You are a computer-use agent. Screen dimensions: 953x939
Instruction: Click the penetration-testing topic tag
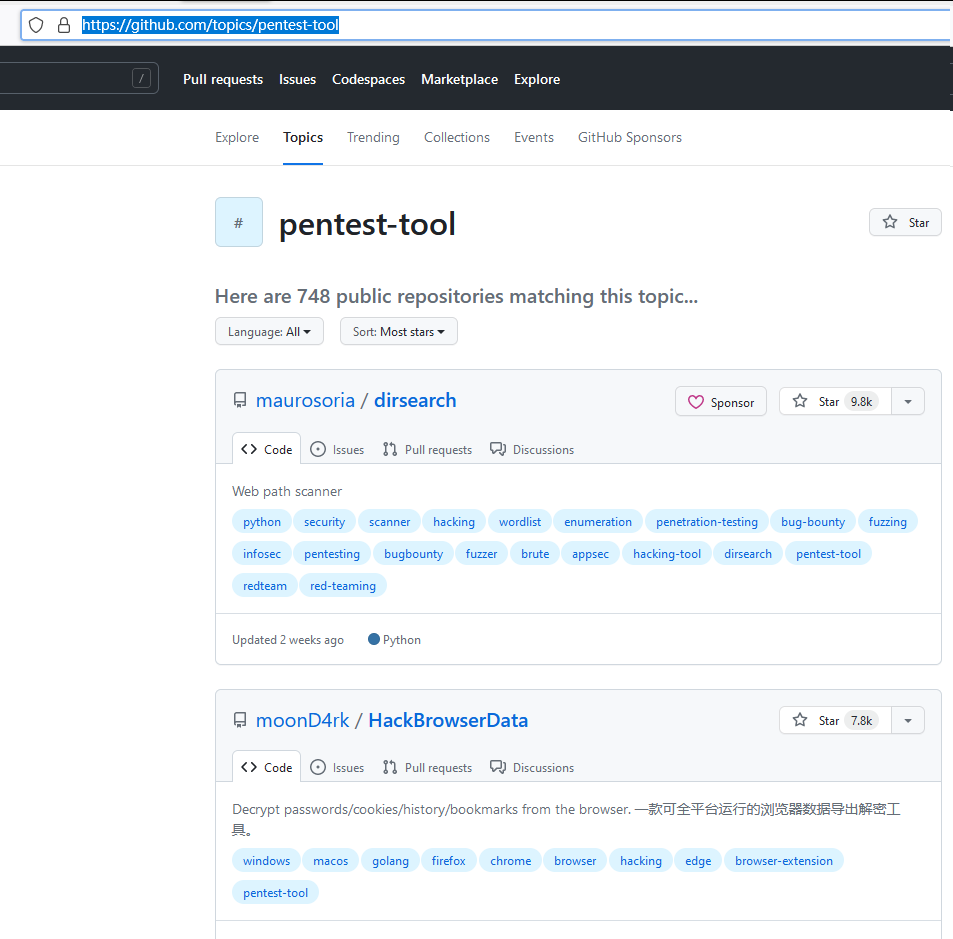coord(706,522)
